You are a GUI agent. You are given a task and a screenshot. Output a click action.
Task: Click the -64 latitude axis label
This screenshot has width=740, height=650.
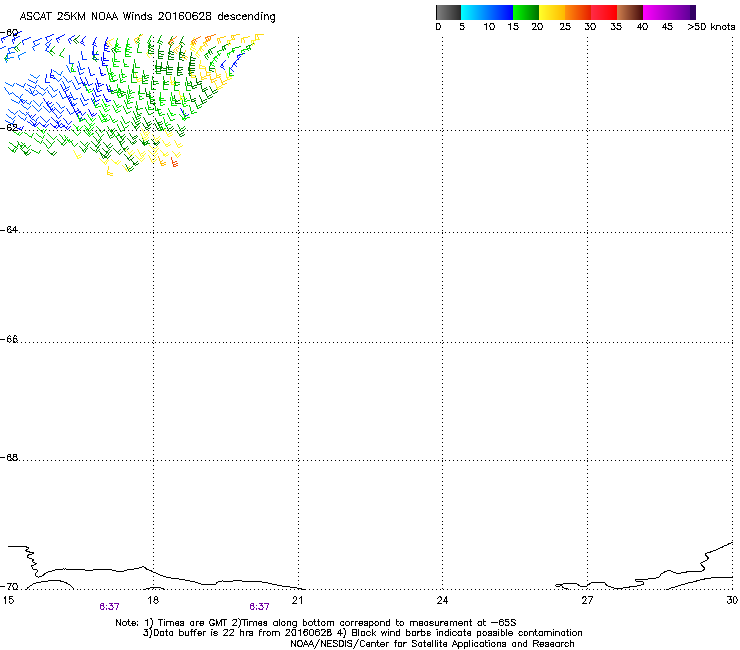click(x=9, y=229)
